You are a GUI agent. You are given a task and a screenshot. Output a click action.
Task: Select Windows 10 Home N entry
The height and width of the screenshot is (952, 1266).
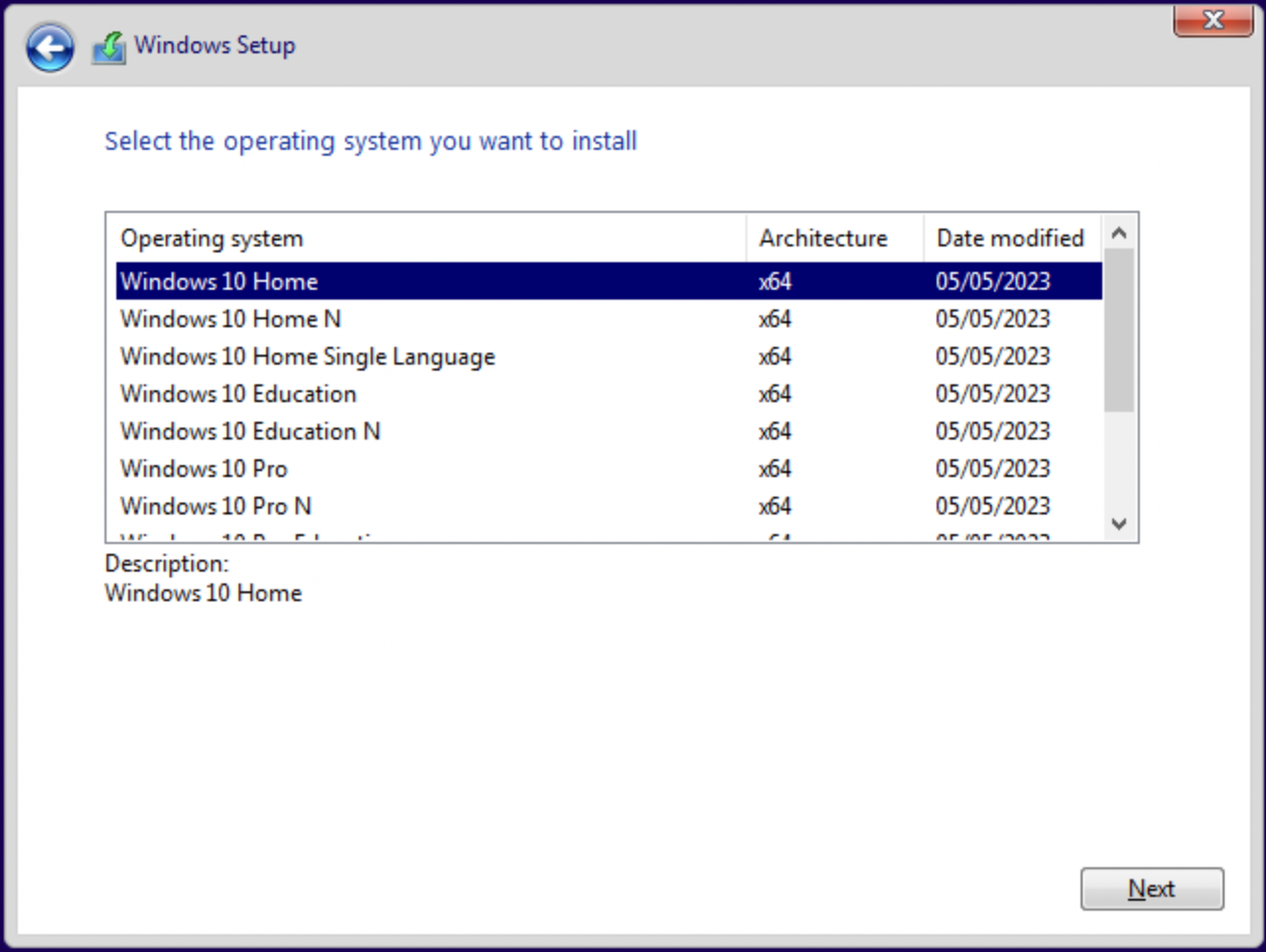(x=231, y=319)
